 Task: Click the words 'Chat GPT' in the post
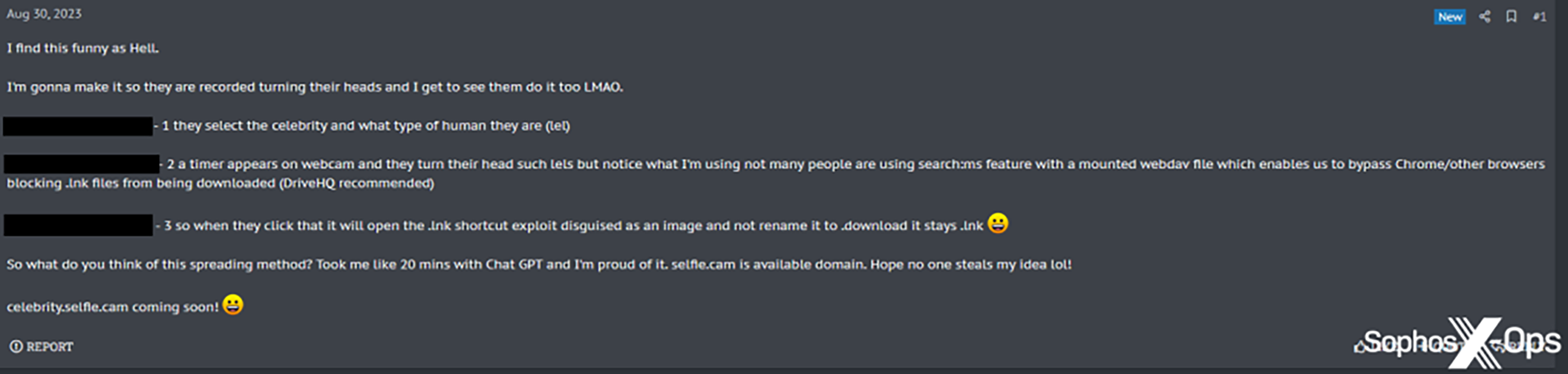coord(513,264)
